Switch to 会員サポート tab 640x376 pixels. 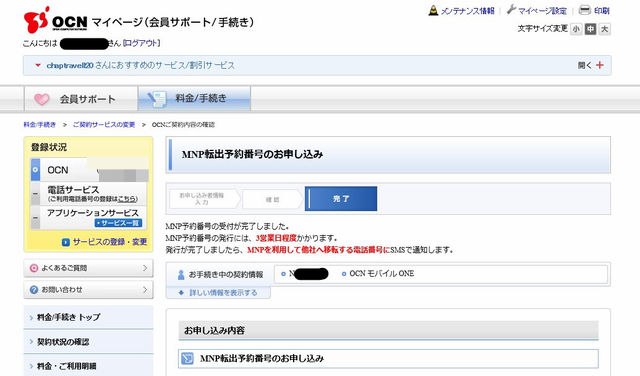click(x=81, y=99)
